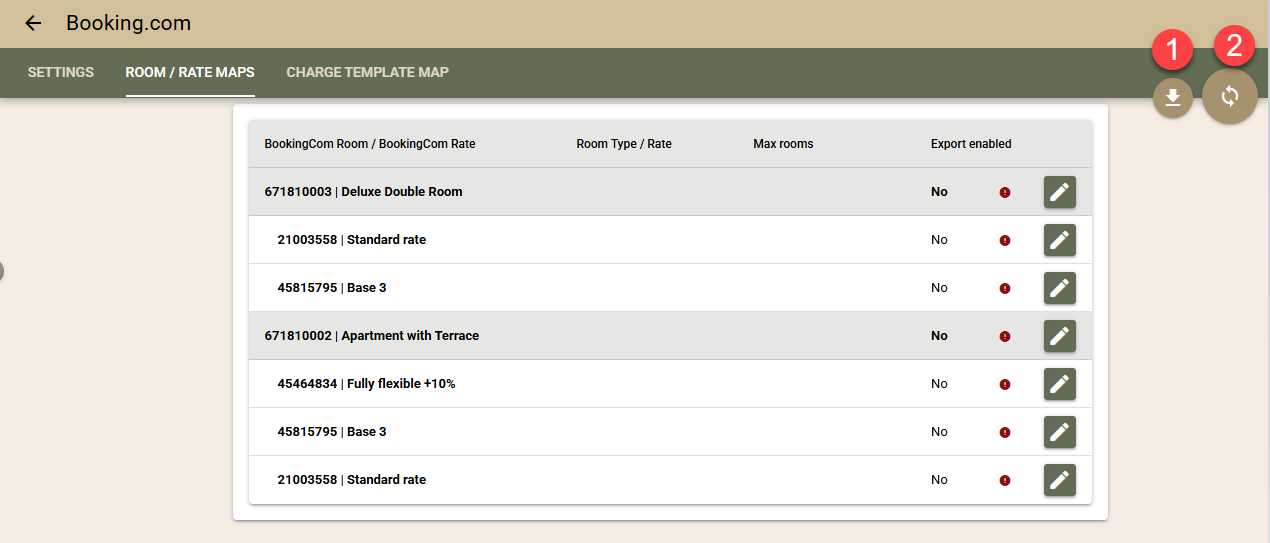Click the 'Room Type / Rate' column header

pos(624,144)
